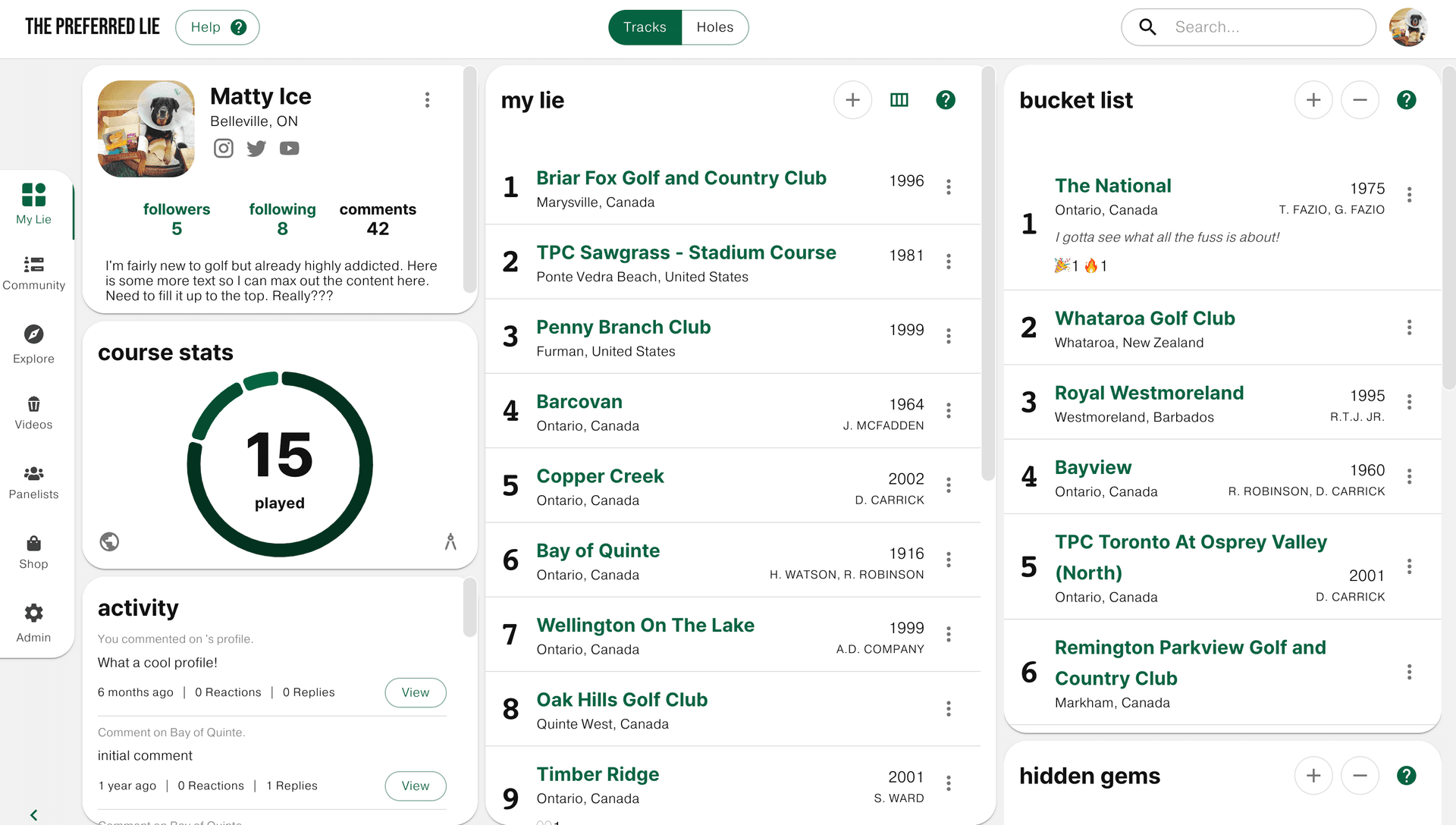Add a course to my lie list
Screen dimensions: 1456x825
852,100
